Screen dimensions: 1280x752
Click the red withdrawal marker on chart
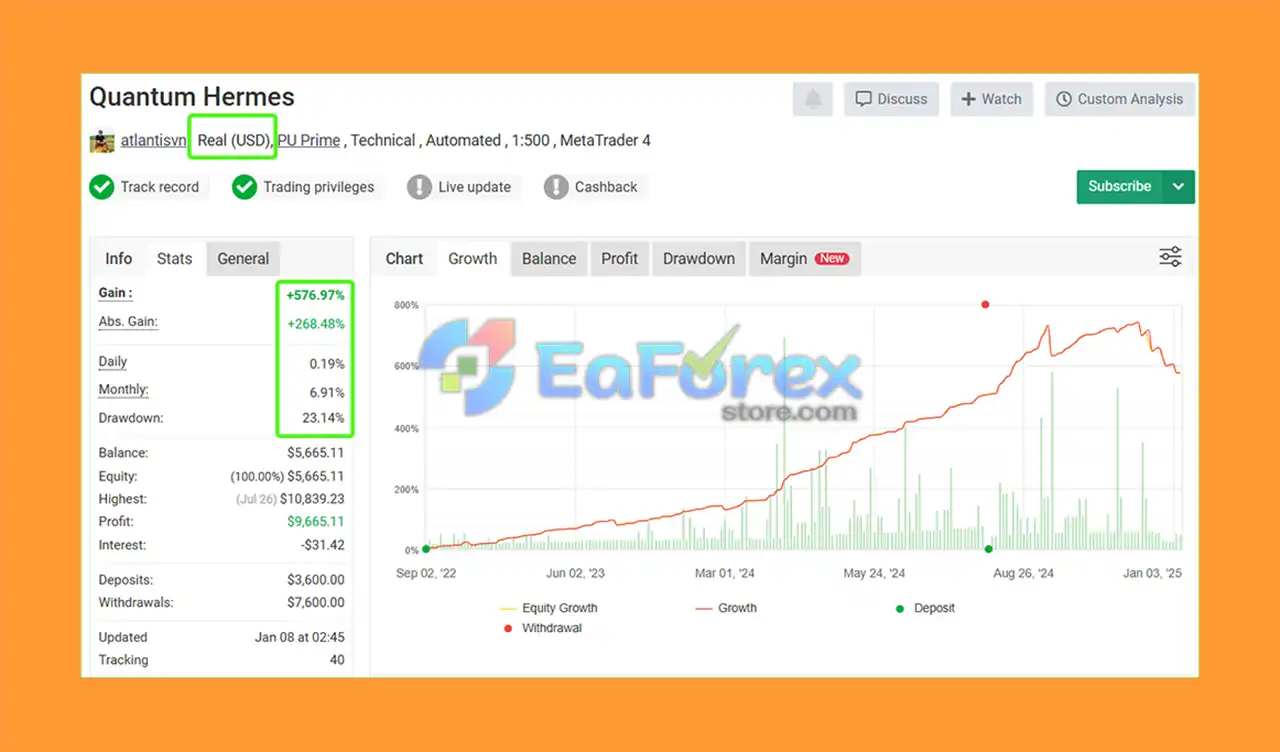point(985,304)
